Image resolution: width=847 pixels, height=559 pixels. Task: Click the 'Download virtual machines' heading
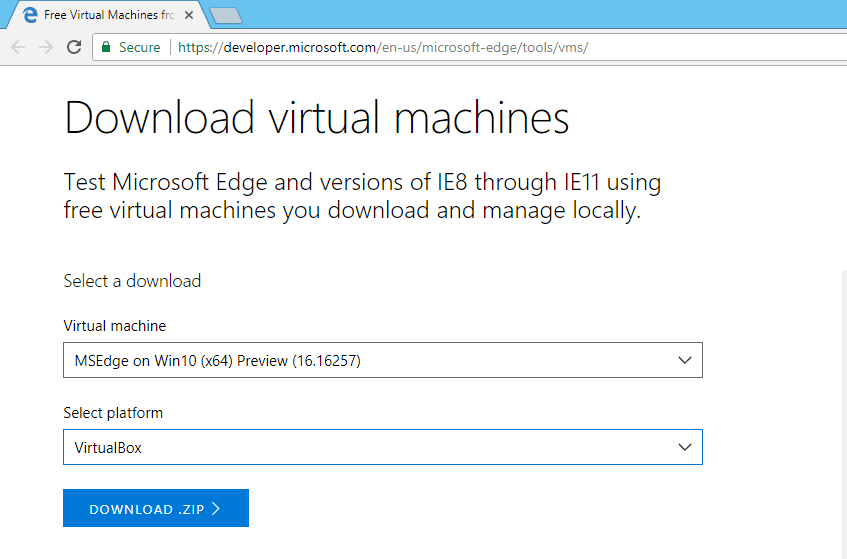(x=317, y=117)
